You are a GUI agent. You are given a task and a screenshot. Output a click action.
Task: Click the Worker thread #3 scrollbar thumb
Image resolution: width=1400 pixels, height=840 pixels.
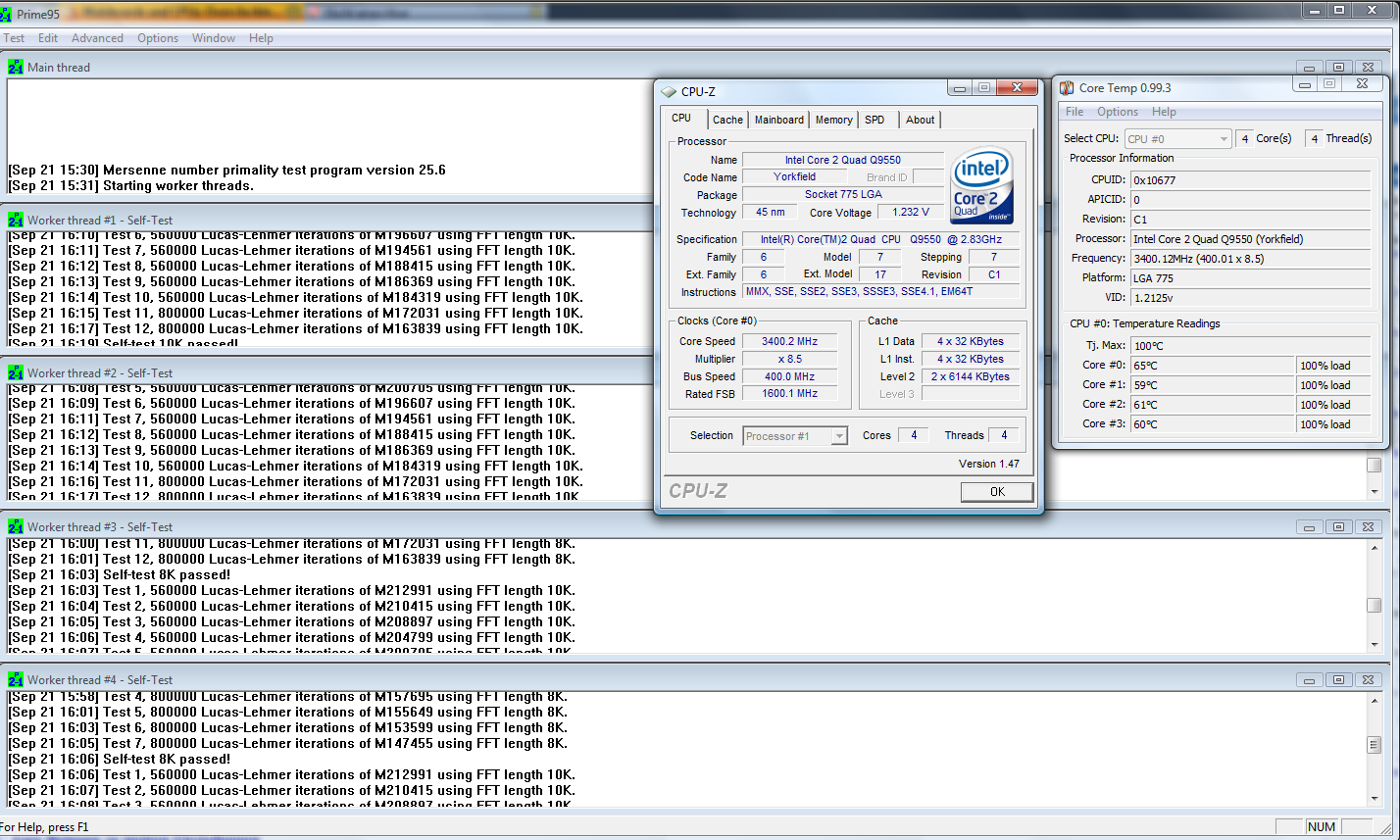click(1375, 606)
